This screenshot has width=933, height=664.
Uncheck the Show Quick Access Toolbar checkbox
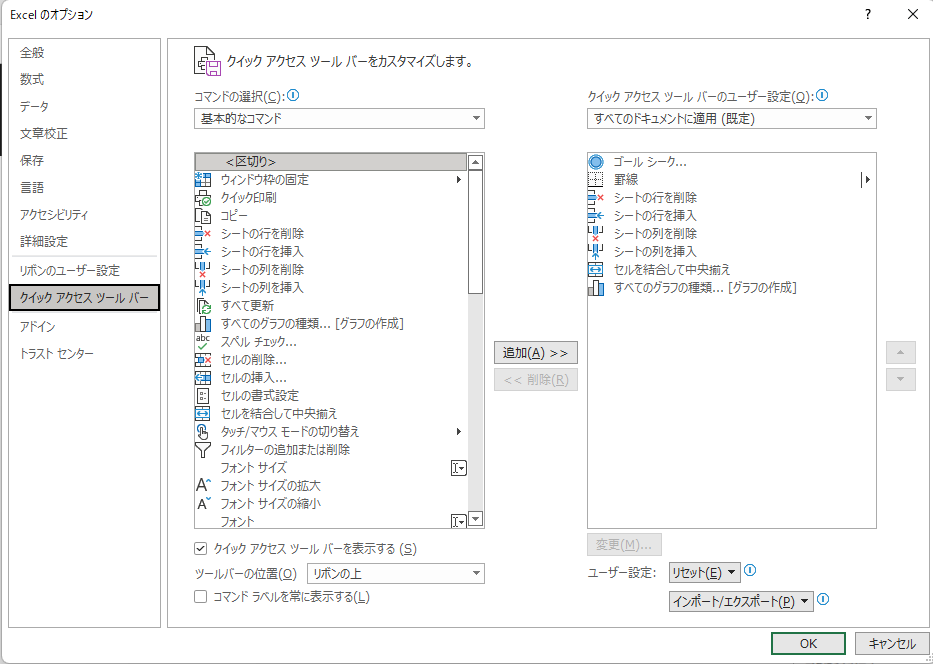pos(201,548)
